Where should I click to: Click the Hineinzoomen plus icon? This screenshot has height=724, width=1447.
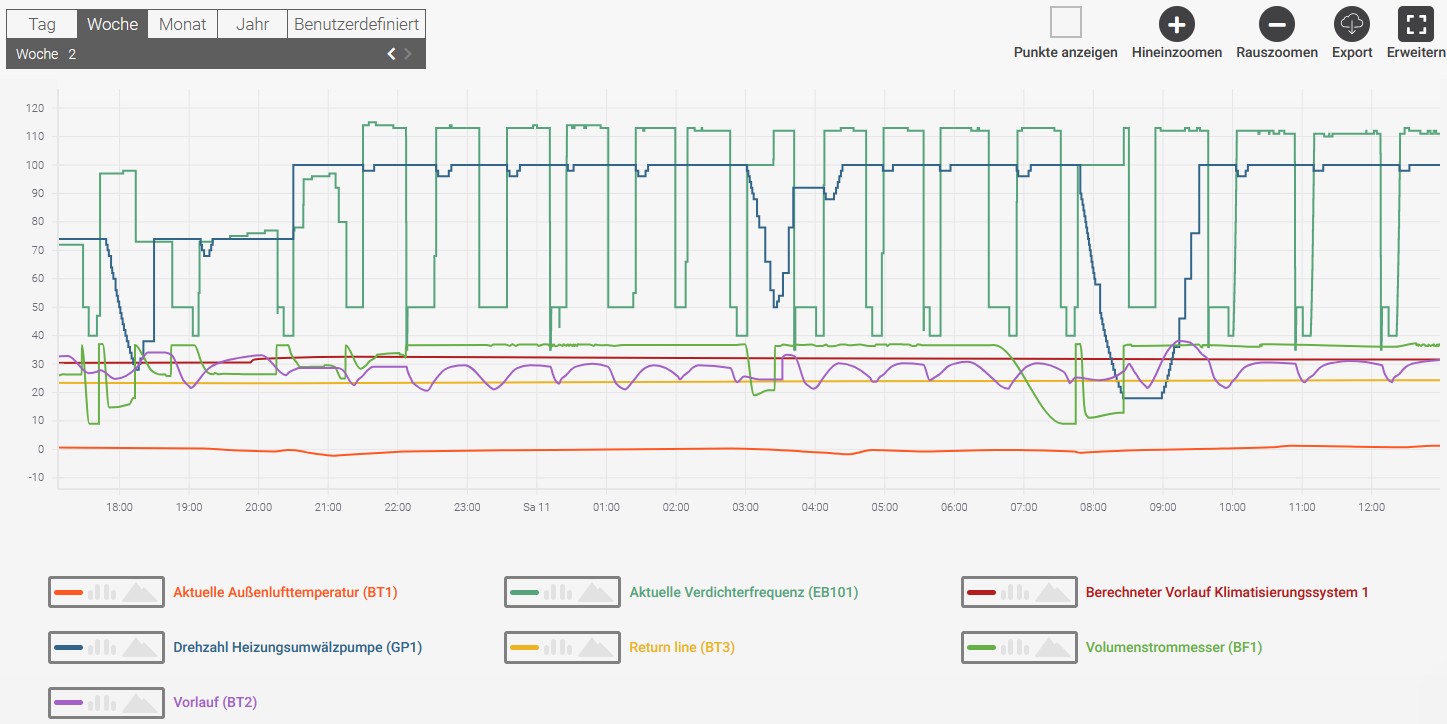(x=1177, y=24)
